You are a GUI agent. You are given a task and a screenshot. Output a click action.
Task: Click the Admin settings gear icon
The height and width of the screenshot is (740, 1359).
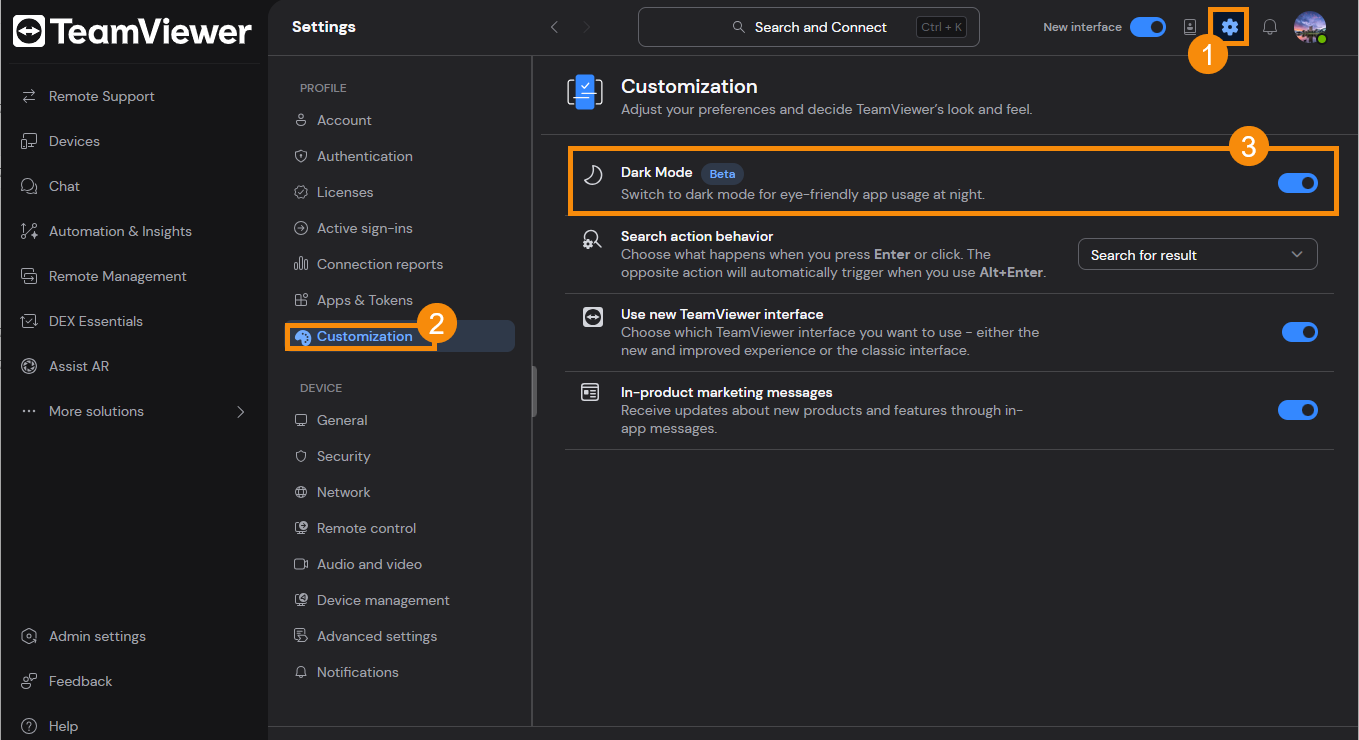(x=29, y=636)
